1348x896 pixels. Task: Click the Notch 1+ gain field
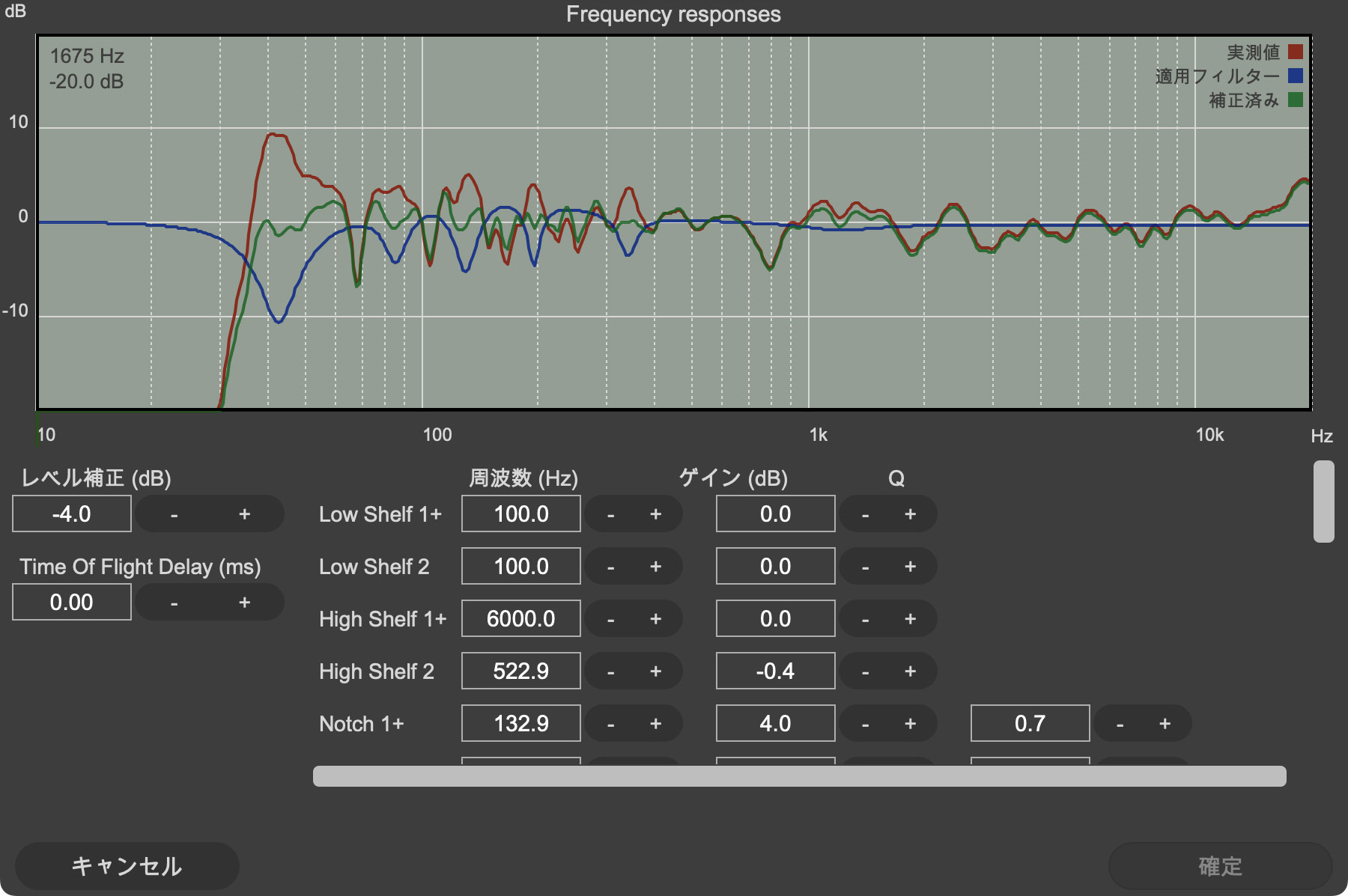point(776,724)
